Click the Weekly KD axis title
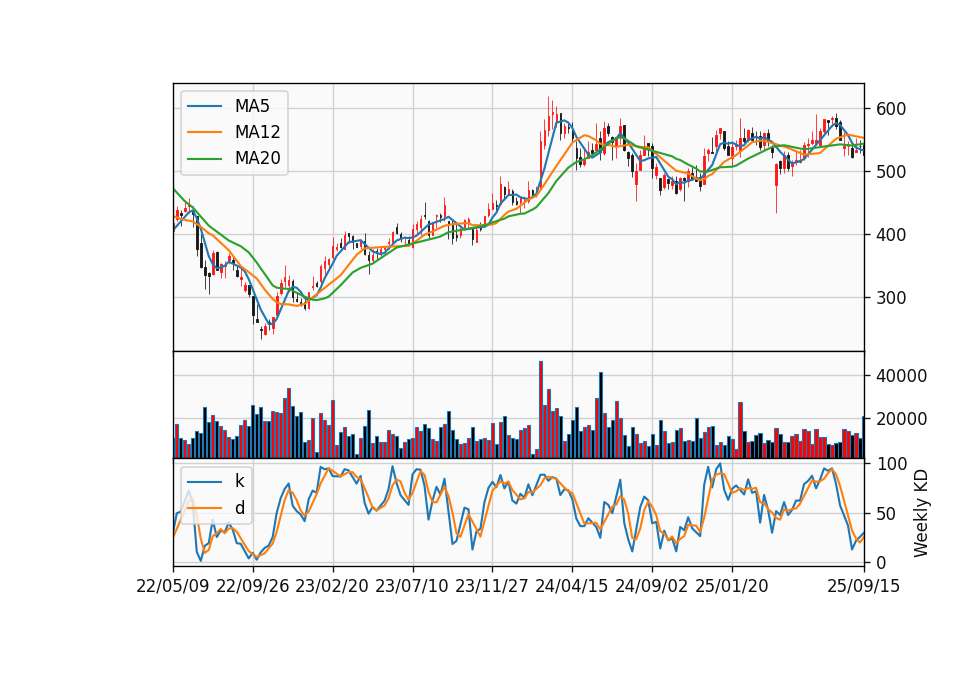This screenshot has width=960, height=690. click(x=921, y=514)
